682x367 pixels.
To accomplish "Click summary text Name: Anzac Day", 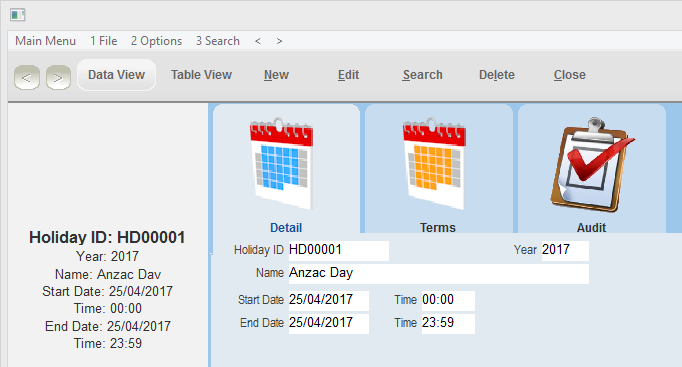I will [x=108, y=274].
